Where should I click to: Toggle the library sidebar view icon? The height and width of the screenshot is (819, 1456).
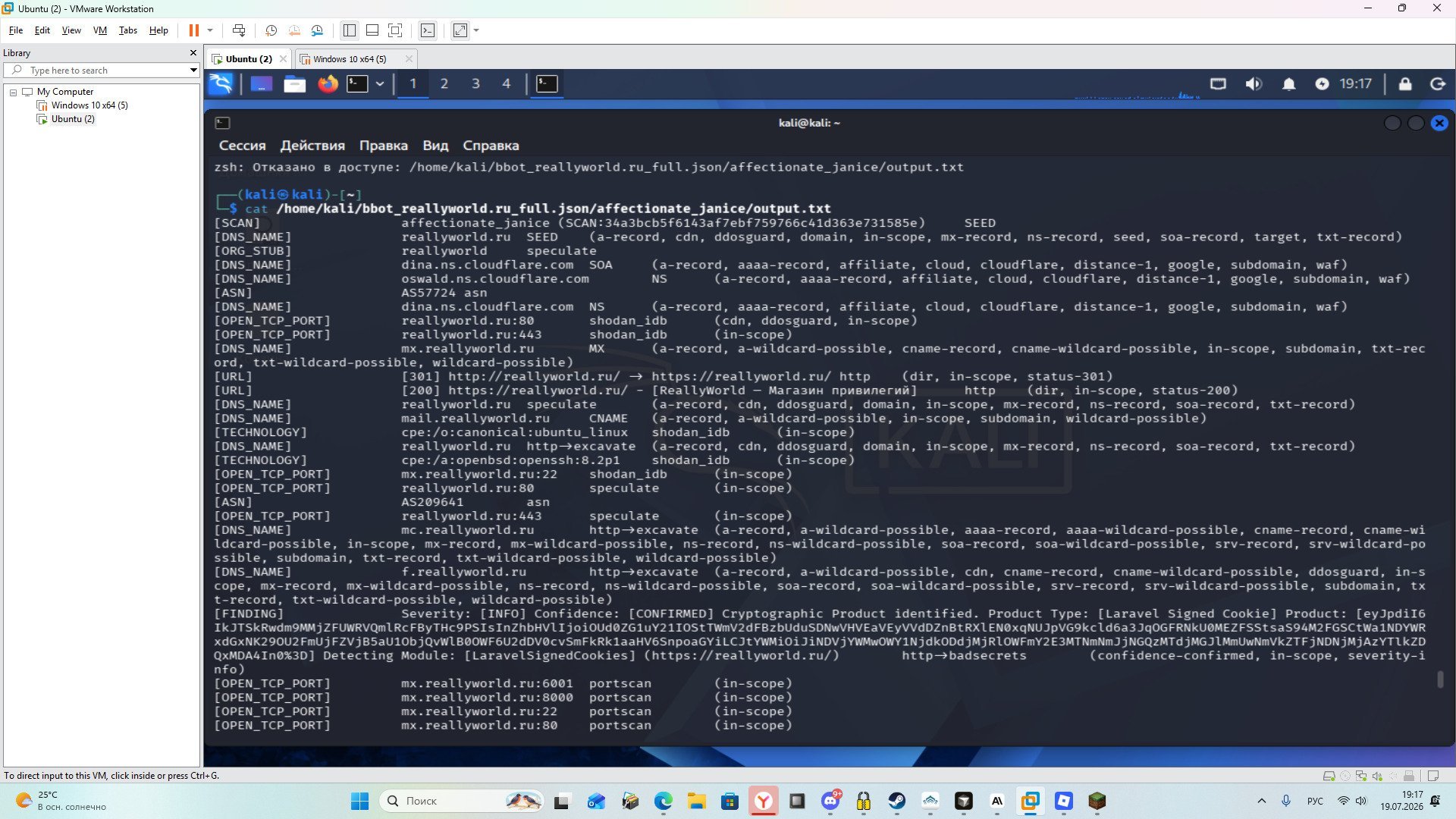pos(350,30)
